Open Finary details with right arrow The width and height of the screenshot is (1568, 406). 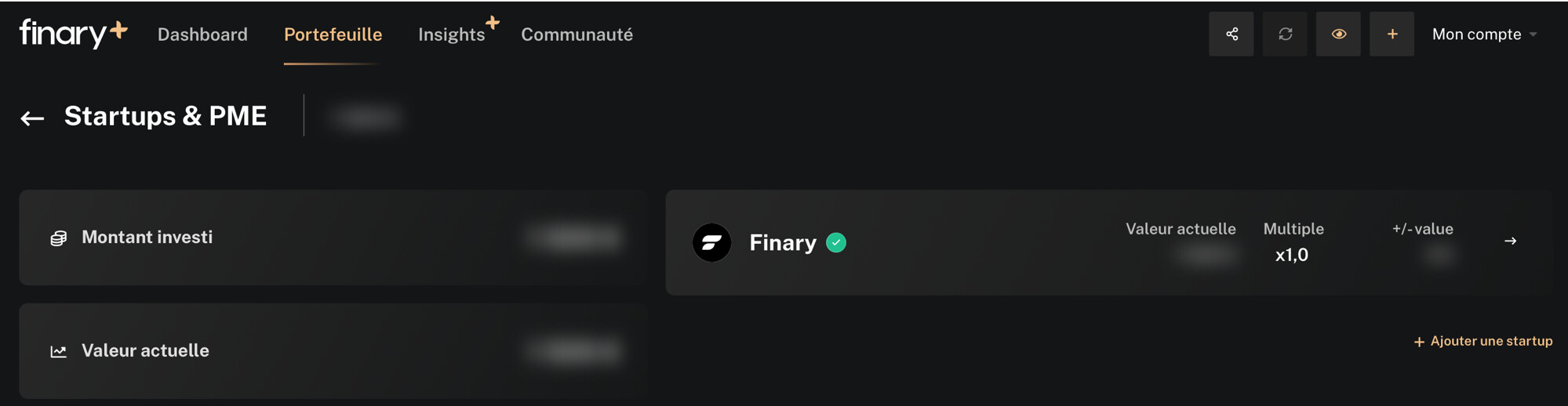pos(1510,241)
